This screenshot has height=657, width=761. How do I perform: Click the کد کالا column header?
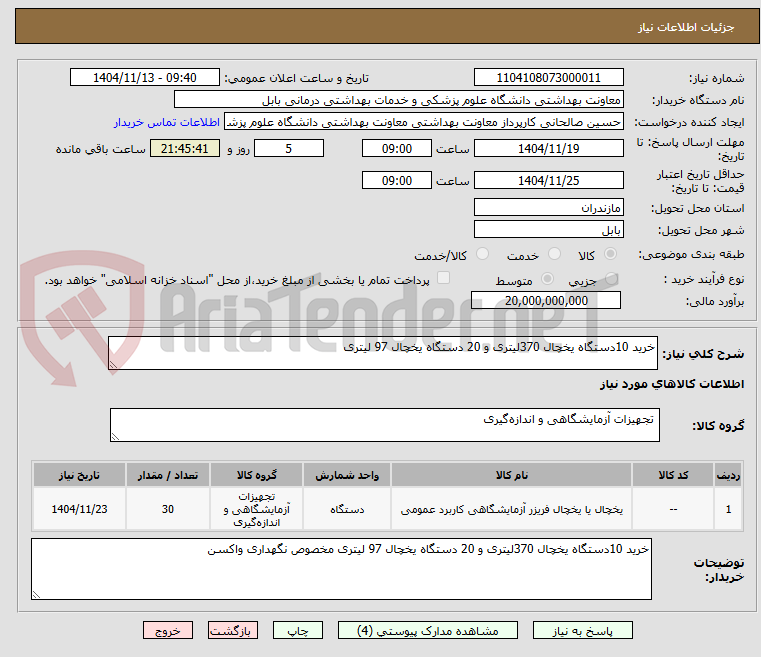[673, 475]
